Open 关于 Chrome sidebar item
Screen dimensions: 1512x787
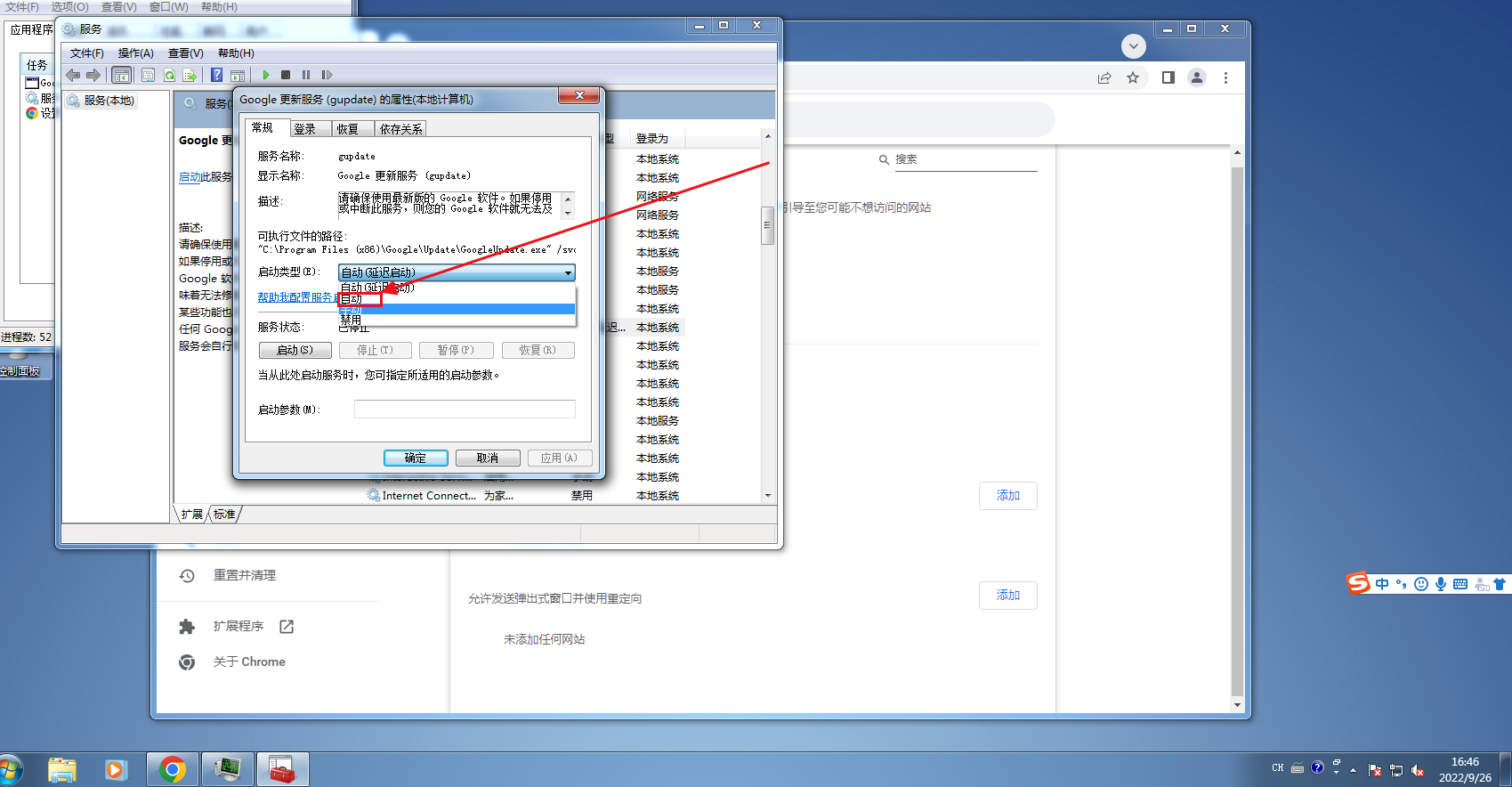click(x=249, y=661)
